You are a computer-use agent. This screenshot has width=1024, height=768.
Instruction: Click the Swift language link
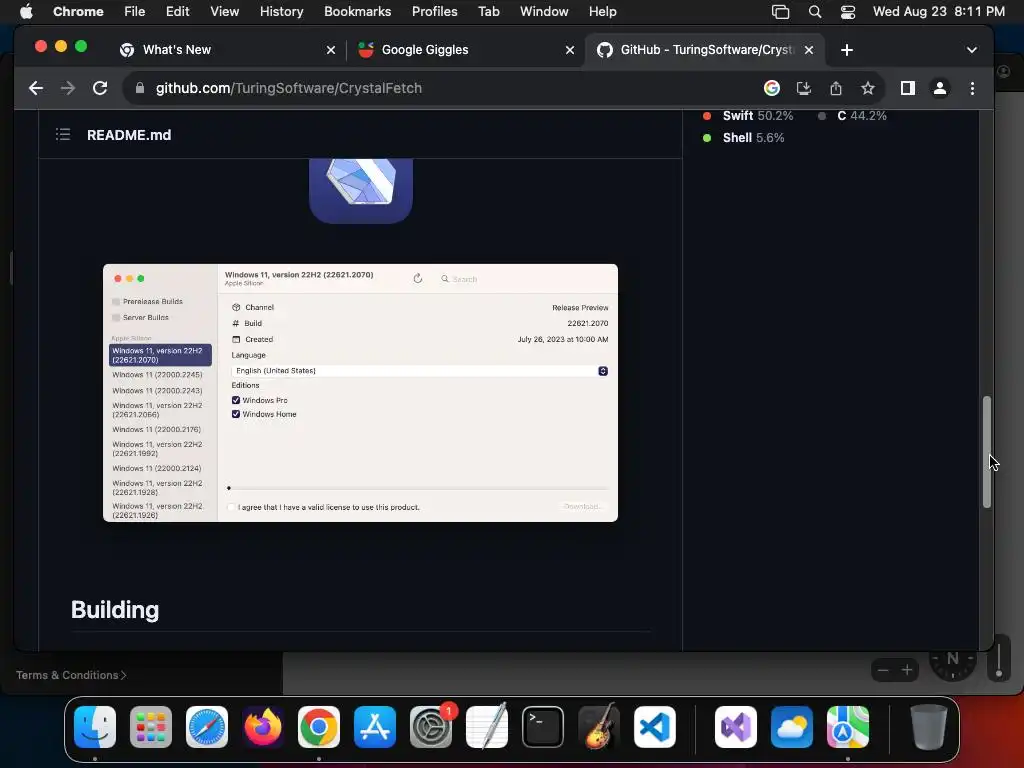(748, 116)
